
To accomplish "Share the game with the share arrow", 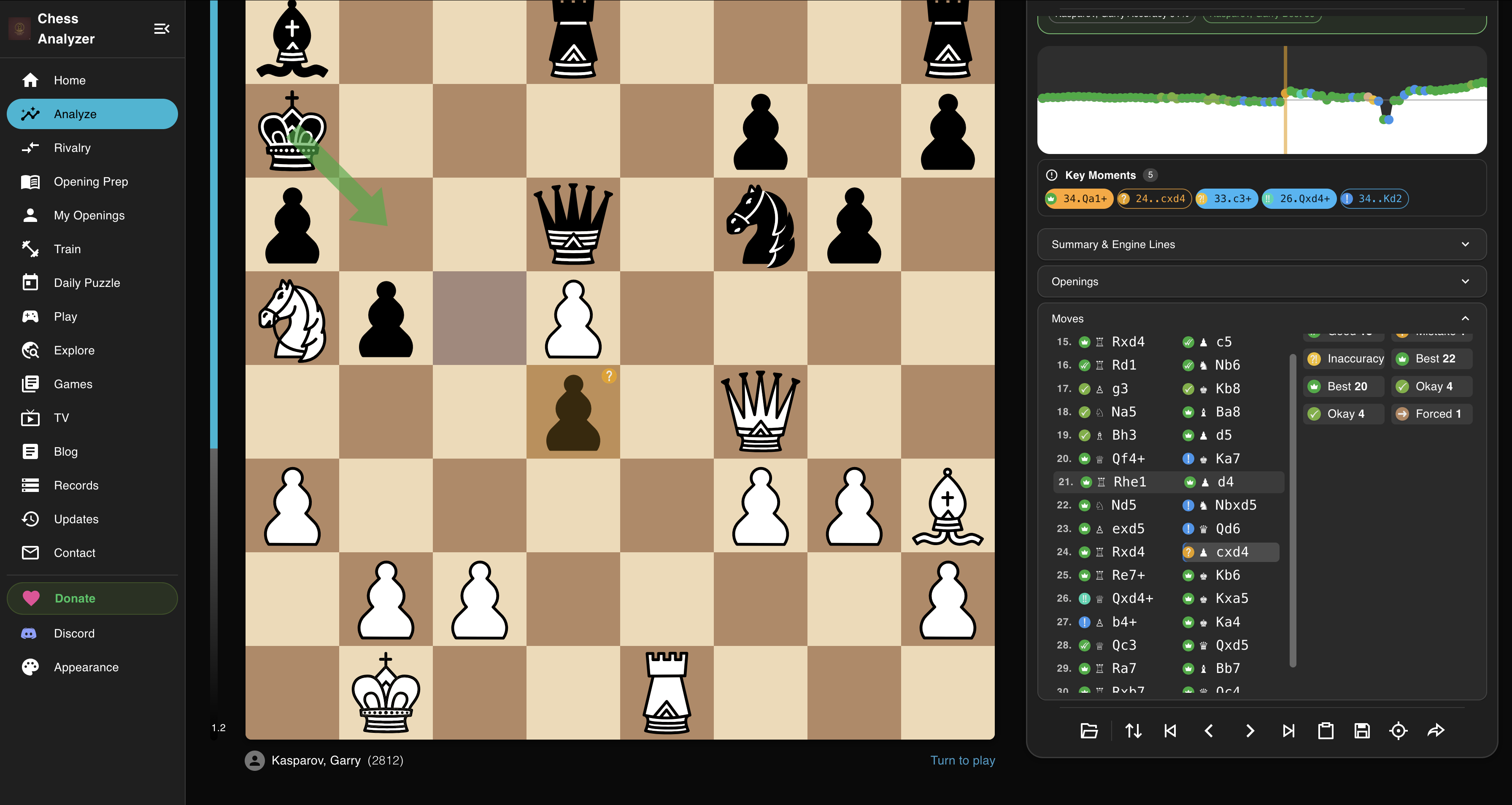I will 1436,731.
